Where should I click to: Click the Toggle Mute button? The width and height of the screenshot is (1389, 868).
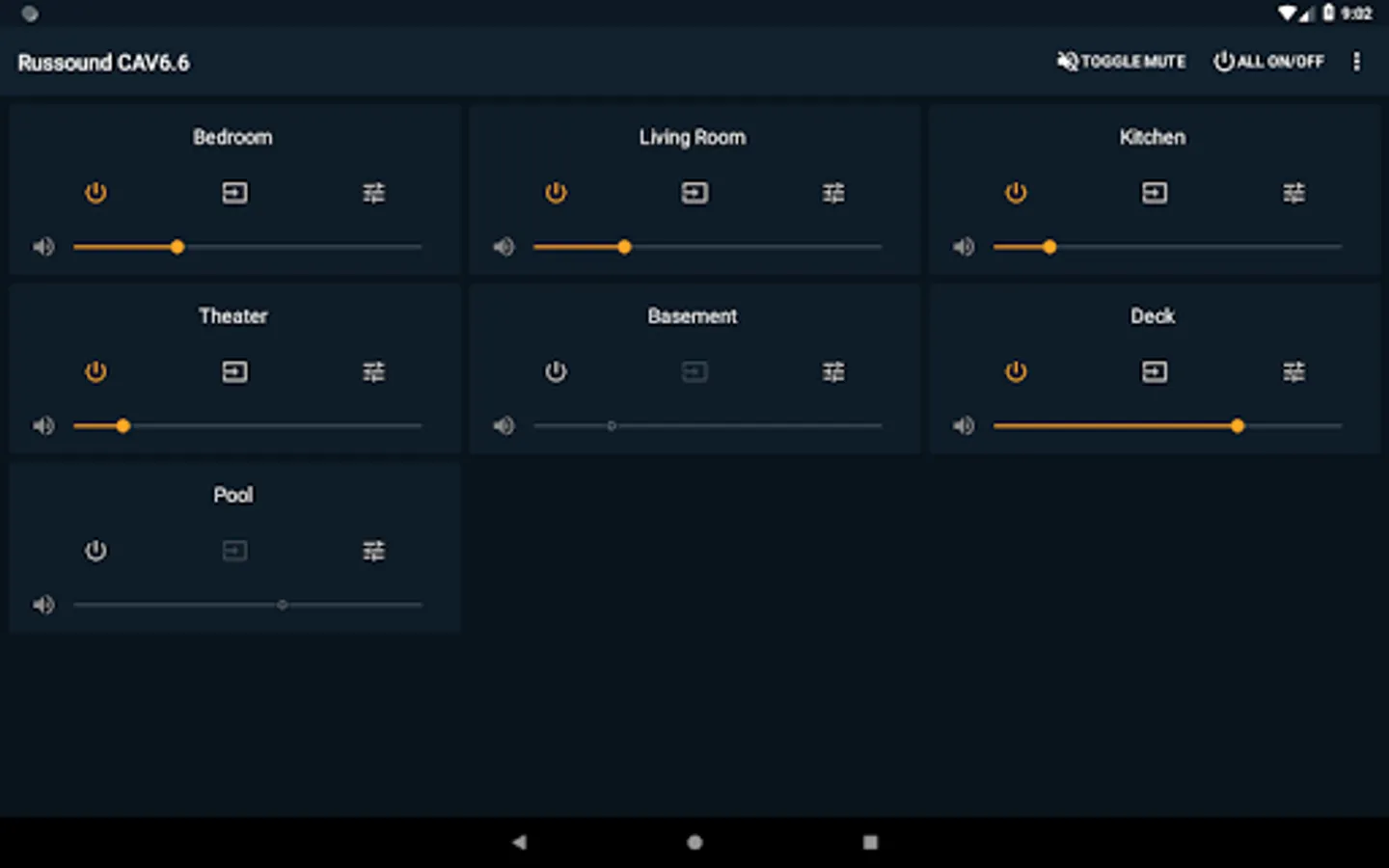1121,62
